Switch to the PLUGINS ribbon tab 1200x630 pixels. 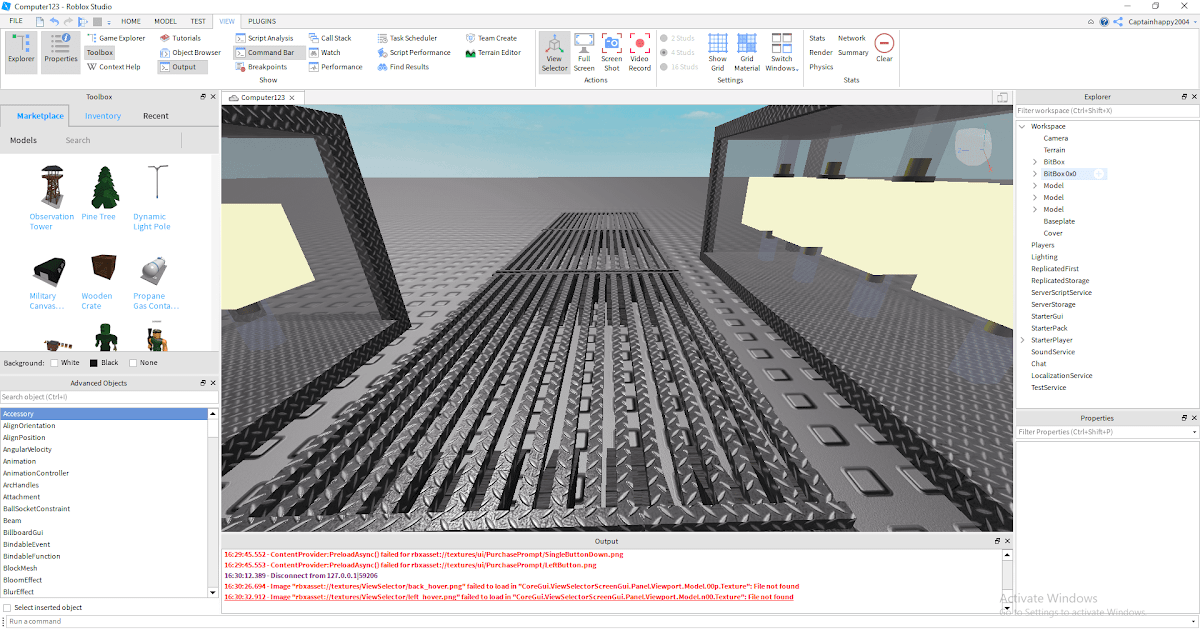262,21
